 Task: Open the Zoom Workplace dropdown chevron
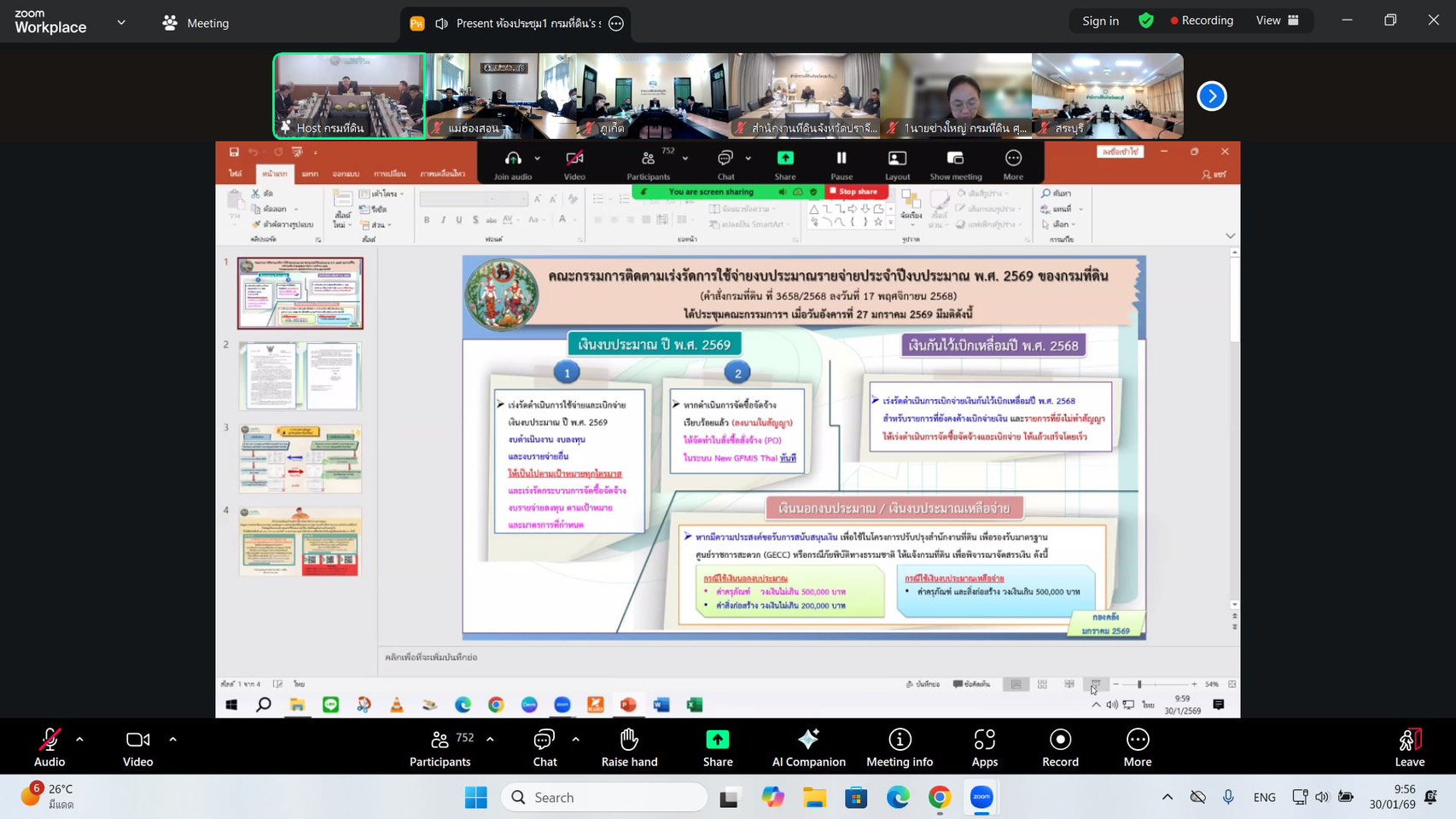pos(121,22)
